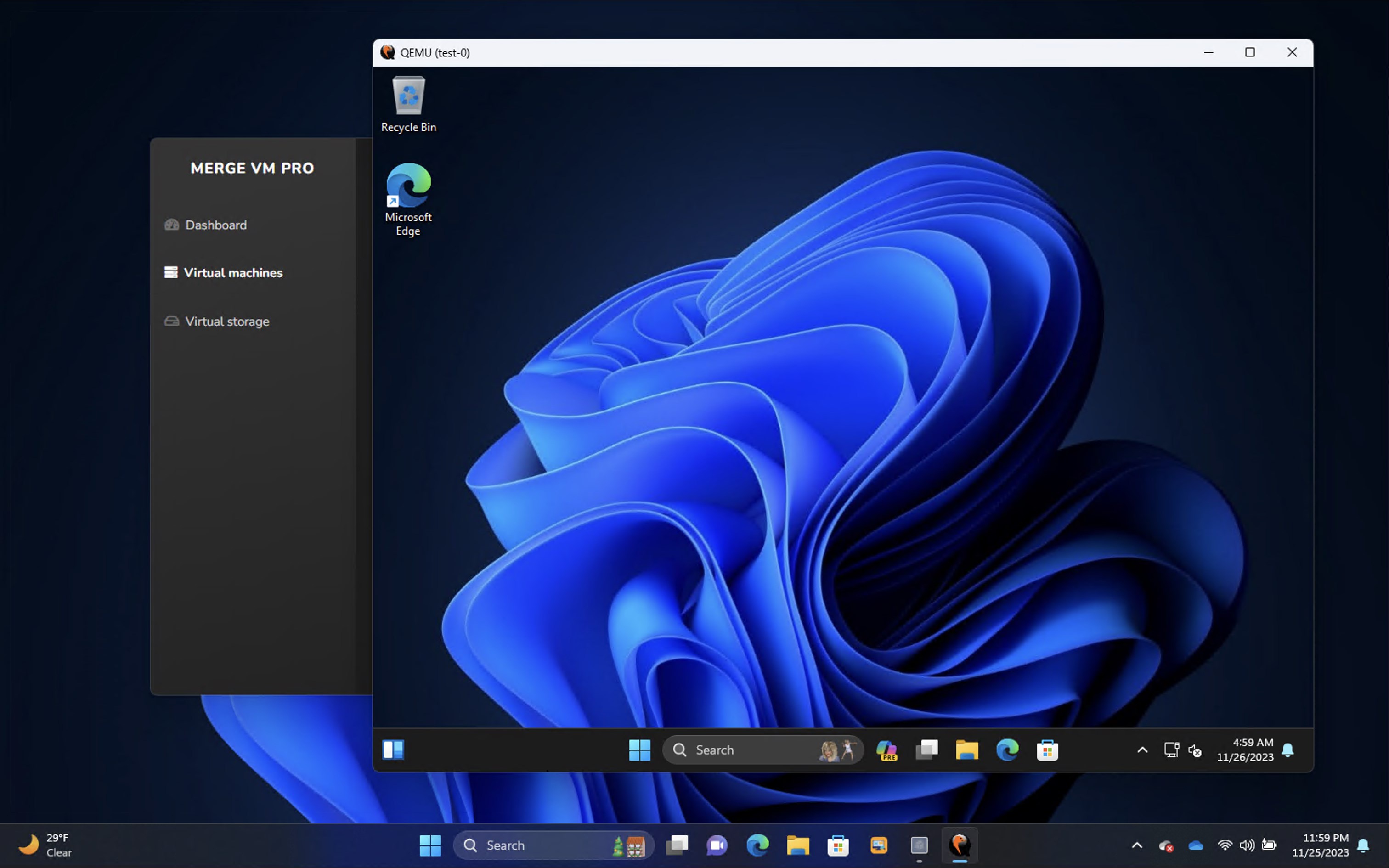
Task: Launch Microsoft Edge from the guest taskbar
Action: tap(1007, 750)
